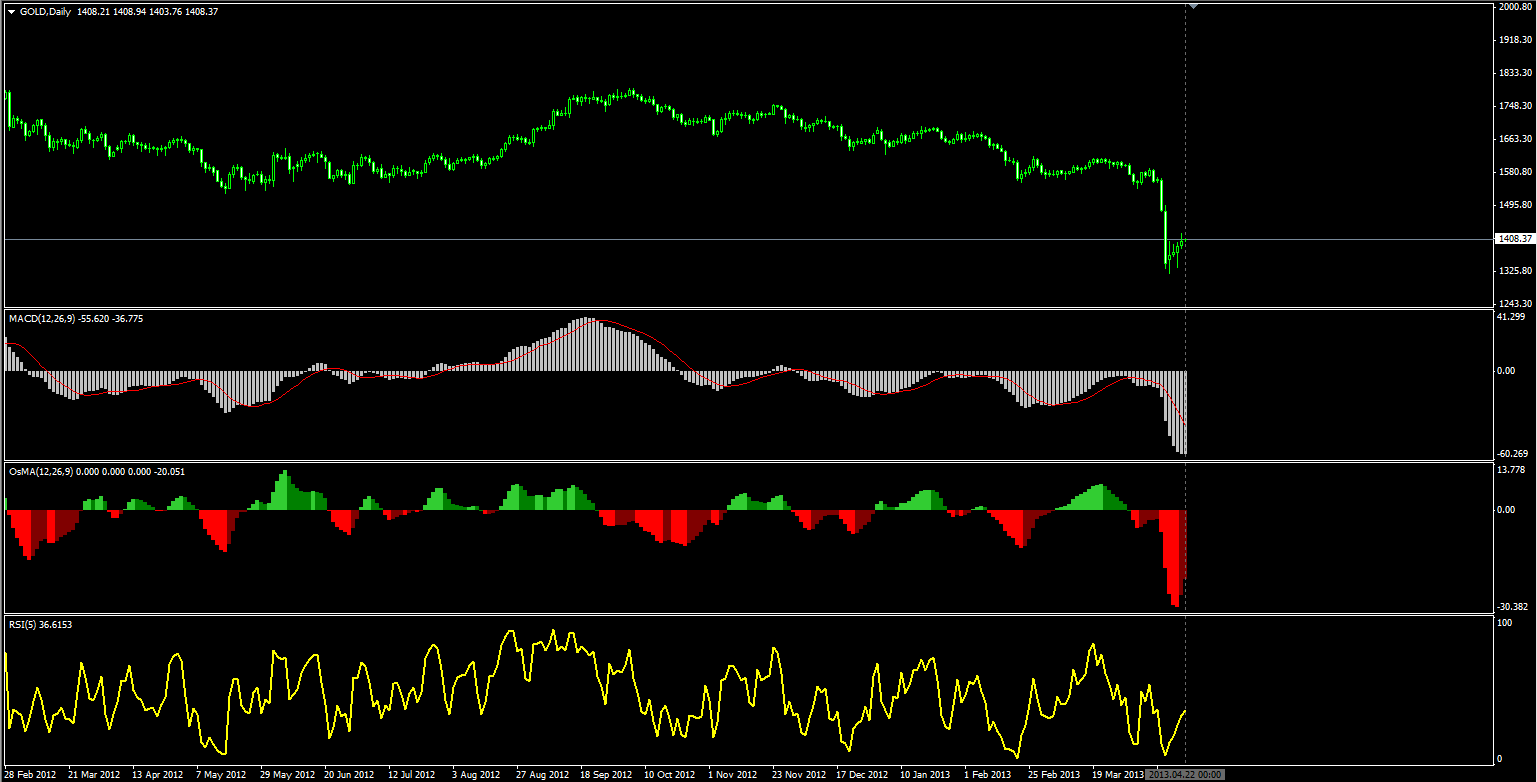Click the 10 Oct 2012 date label
1537x782 pixels.
[x=669, y=774]
